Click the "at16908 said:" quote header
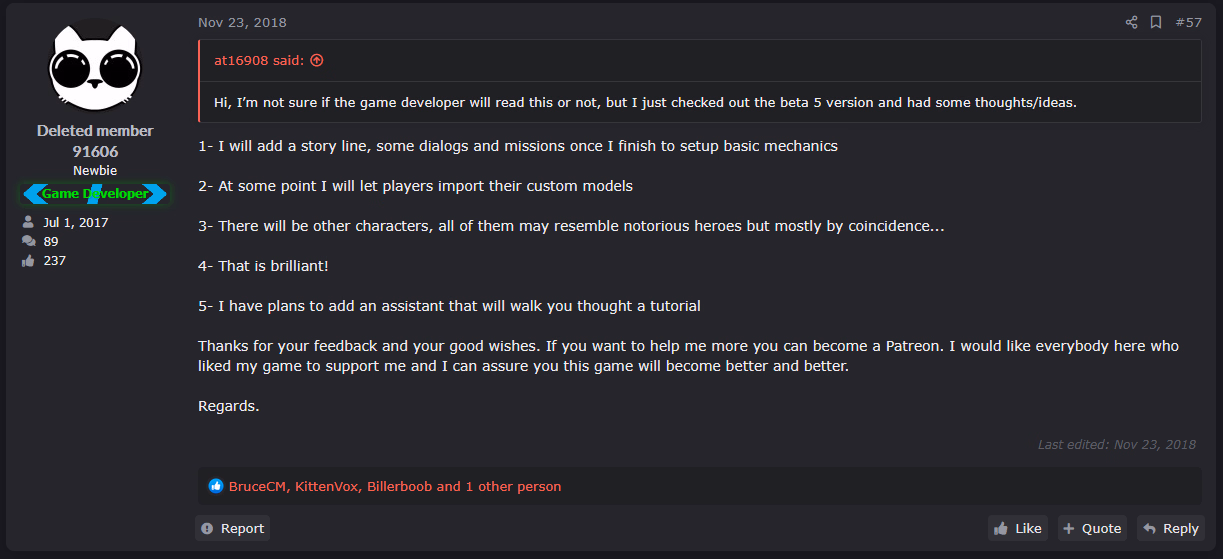The height and width of the screenshot is (559, 1223). point(260,60)
